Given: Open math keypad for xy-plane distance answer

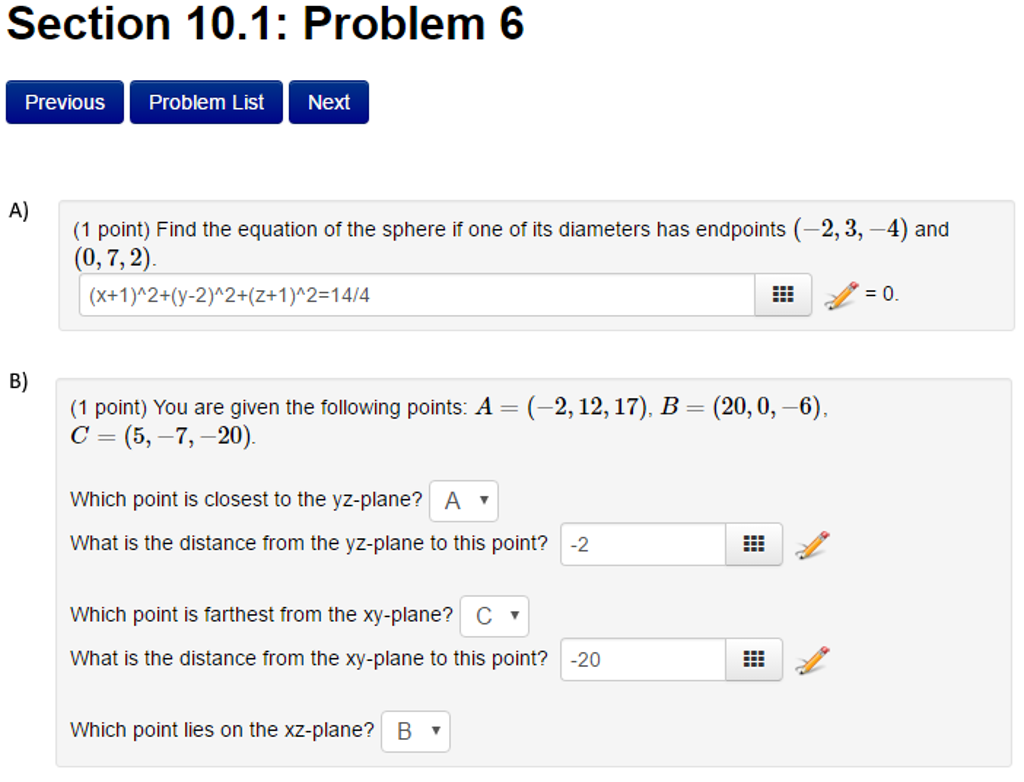Looking at the screenshot, I should tap(753, 659).
